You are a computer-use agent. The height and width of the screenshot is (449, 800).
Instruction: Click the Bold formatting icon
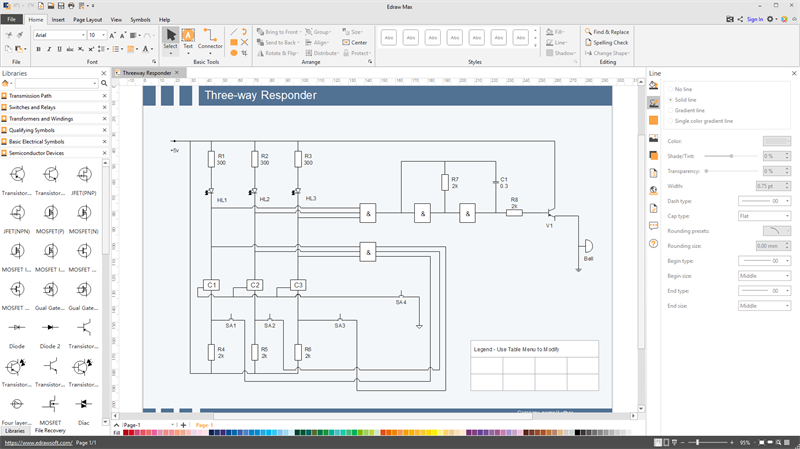point(38,49)
